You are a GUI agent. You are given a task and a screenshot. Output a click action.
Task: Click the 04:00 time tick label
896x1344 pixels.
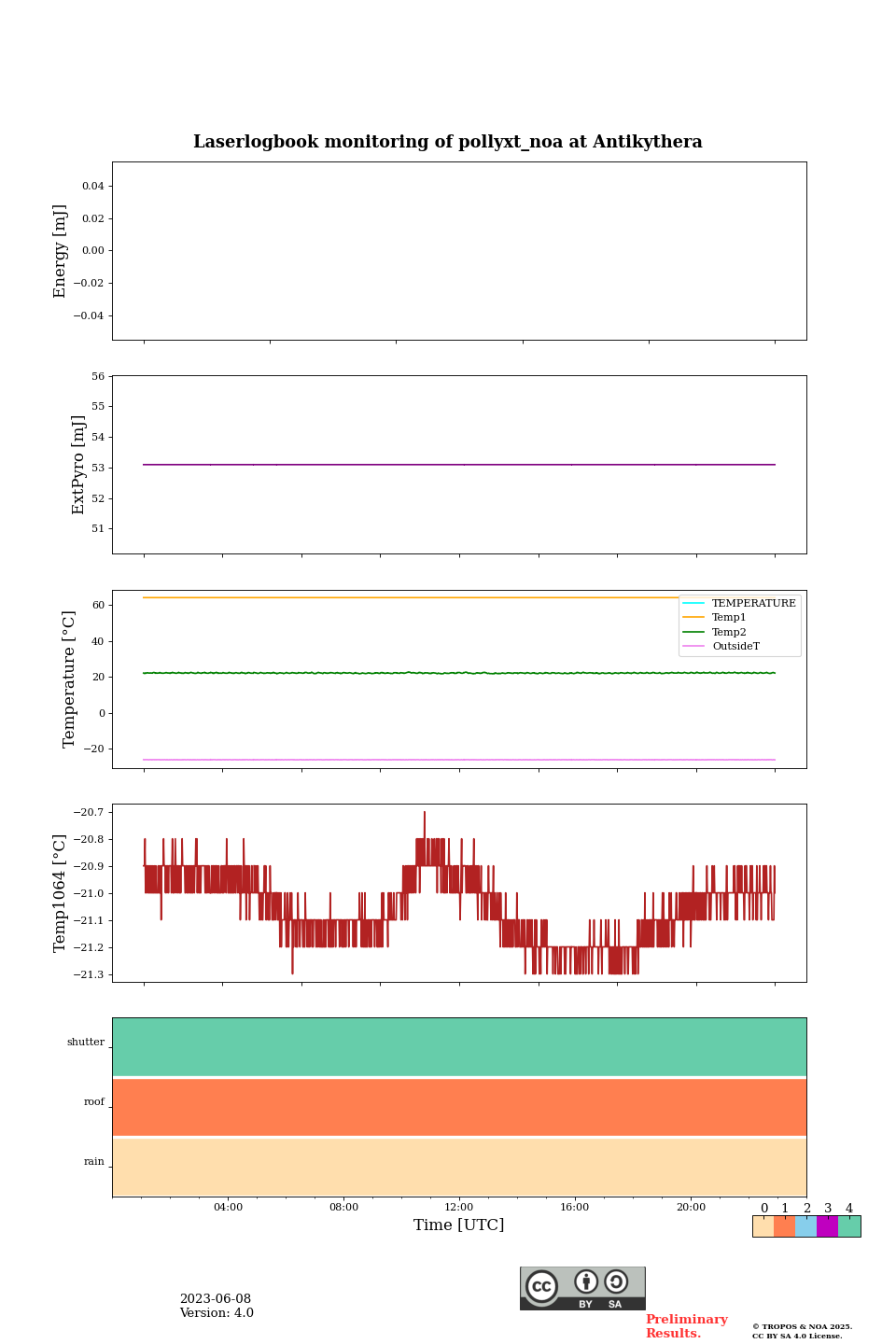coord(228,1207)
